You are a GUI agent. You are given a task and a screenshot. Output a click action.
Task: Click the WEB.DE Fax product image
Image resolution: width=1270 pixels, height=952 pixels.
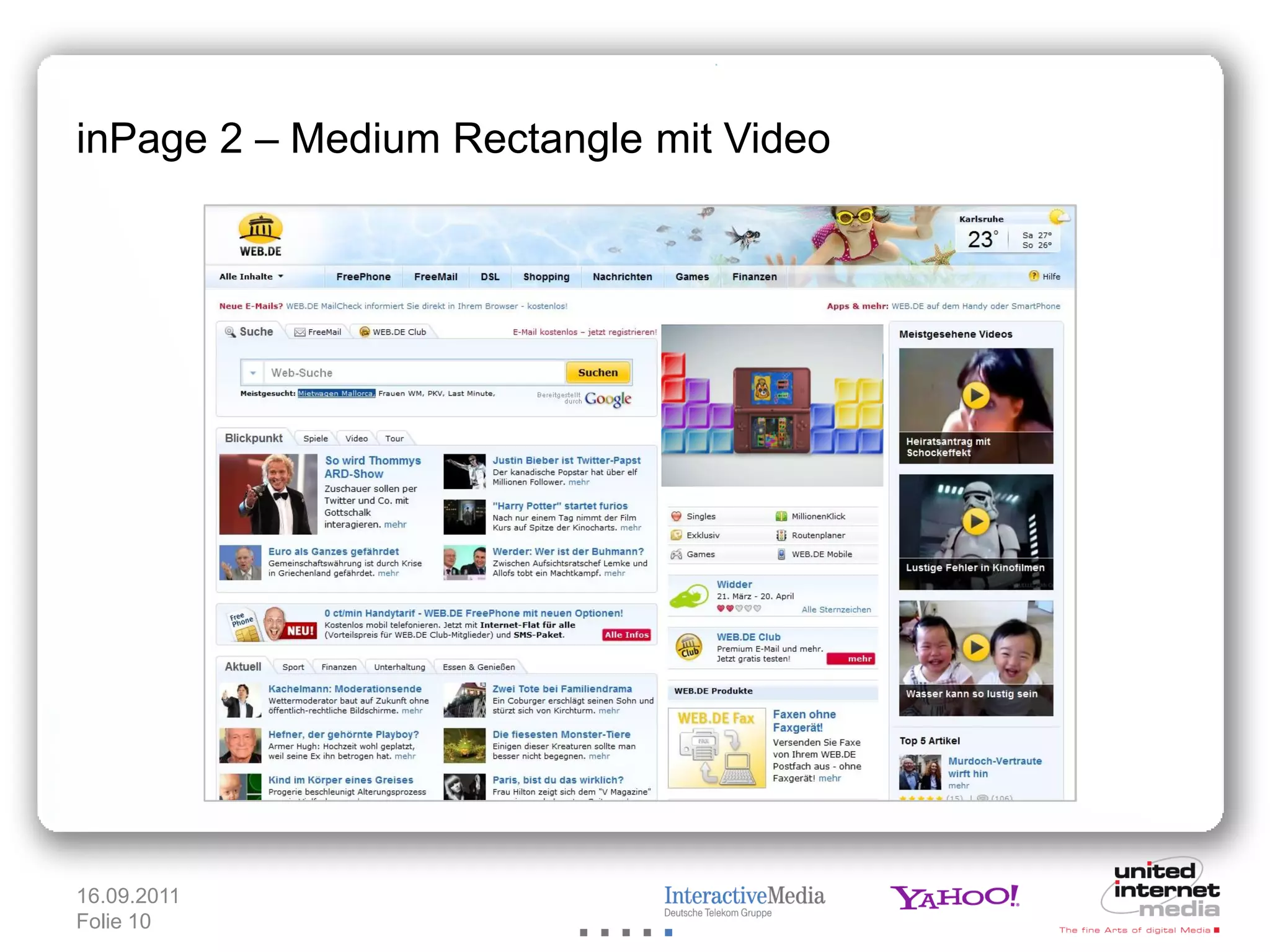point(717,748)
